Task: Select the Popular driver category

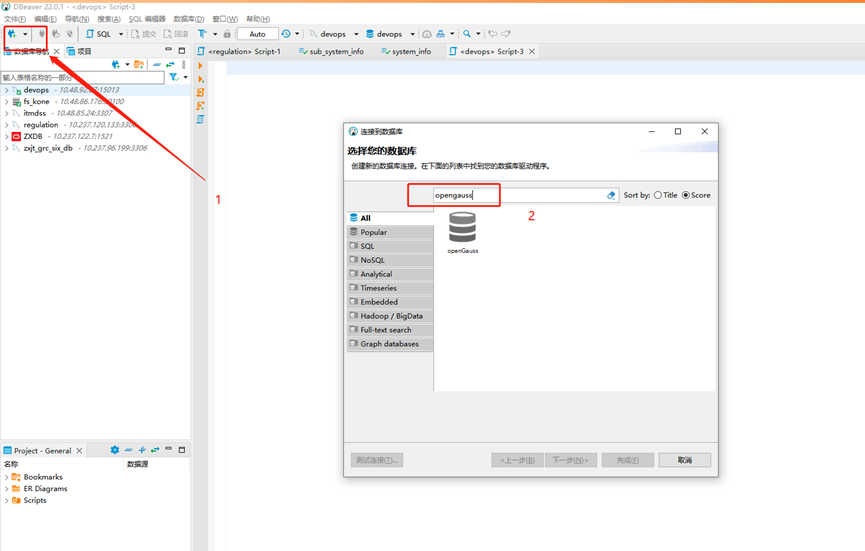Action: [x=390, y=232]
